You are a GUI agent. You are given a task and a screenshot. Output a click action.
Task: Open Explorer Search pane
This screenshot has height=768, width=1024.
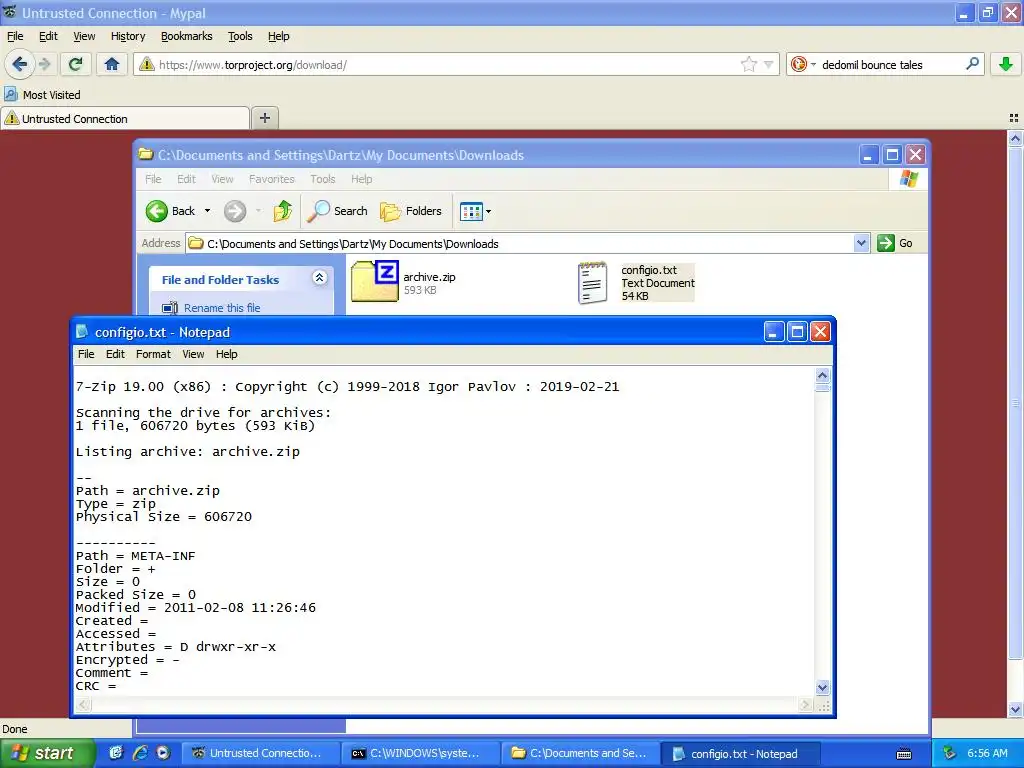tap(338, 211)
